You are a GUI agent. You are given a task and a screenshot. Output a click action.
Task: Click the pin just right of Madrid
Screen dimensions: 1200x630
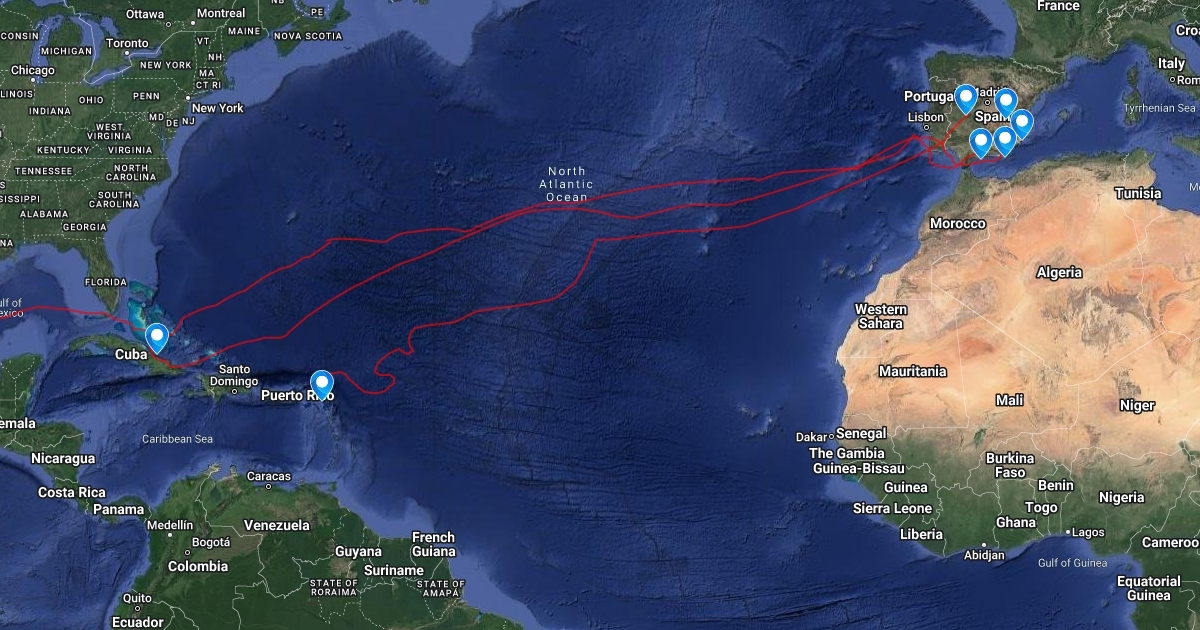click(1005, 104)
